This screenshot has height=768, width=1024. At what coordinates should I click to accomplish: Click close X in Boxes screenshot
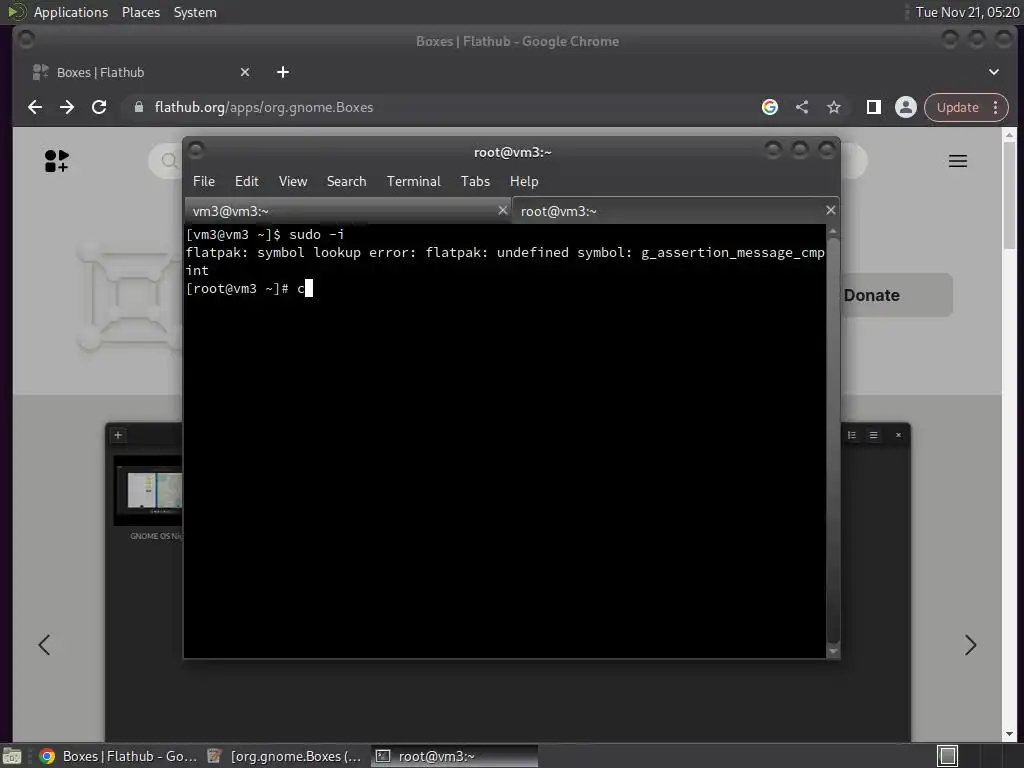coord(898,435)
